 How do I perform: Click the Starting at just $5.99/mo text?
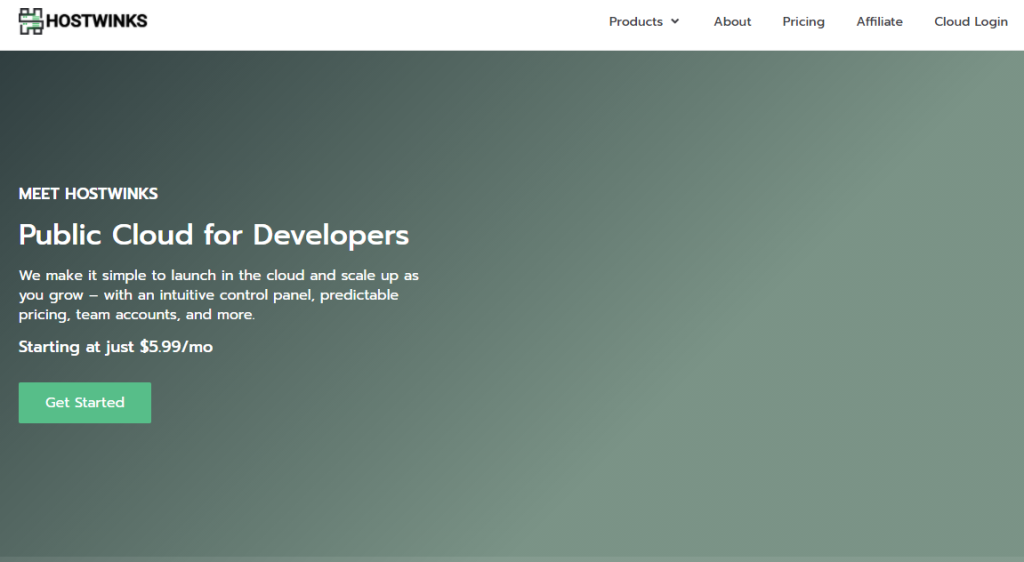coord(116,347)
